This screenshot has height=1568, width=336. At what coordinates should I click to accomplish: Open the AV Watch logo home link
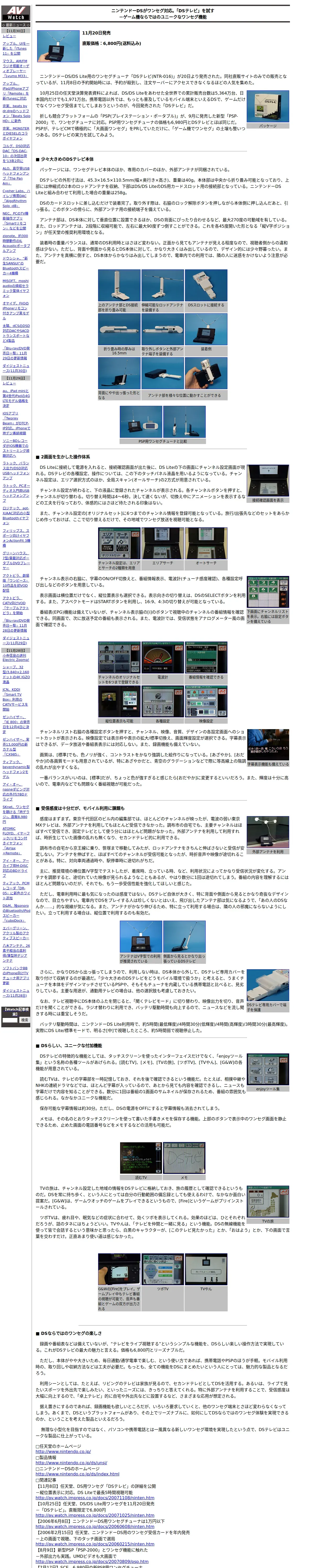coord(16,13)
